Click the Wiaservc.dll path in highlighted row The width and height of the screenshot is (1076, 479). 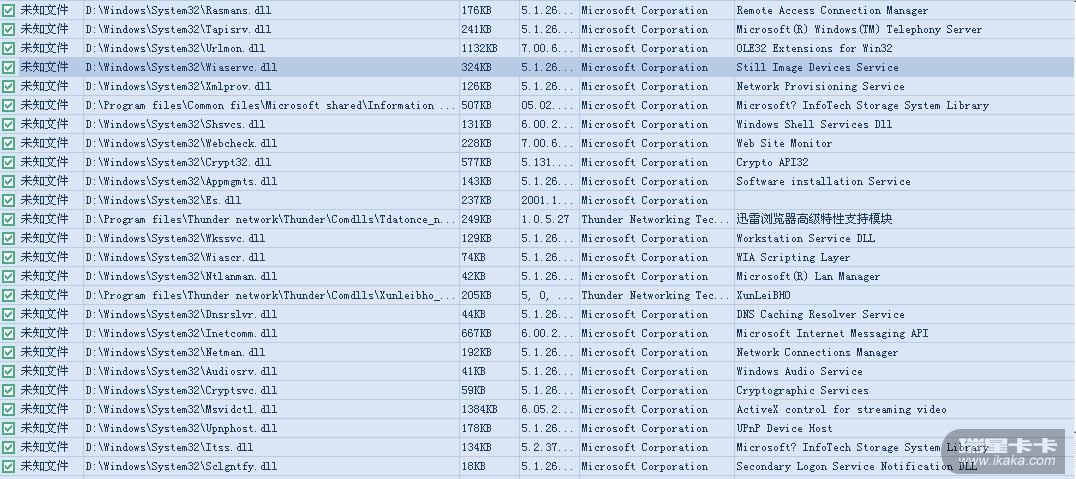click(181, 67)
